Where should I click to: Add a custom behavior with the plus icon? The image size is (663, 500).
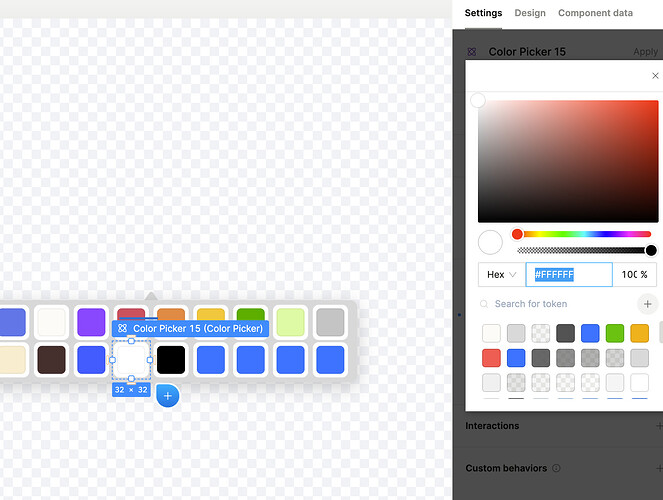pos(659,468)
